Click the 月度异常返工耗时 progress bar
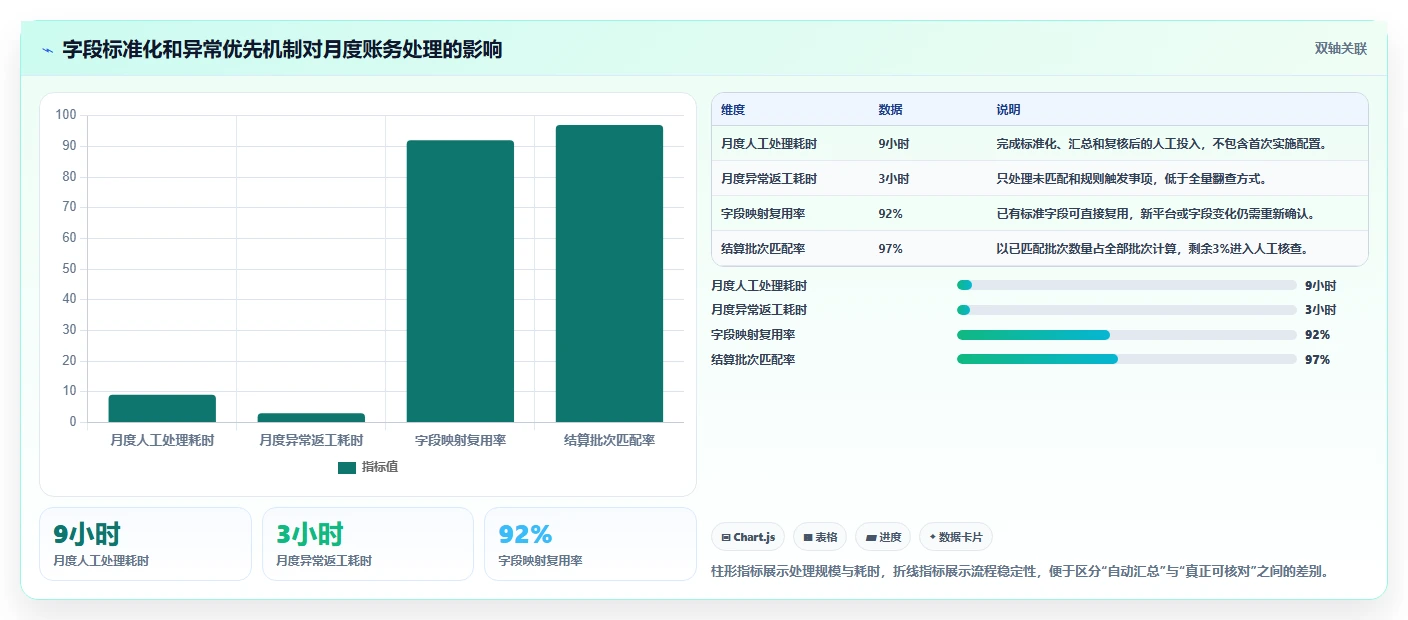 click(x=1127, y=310)
